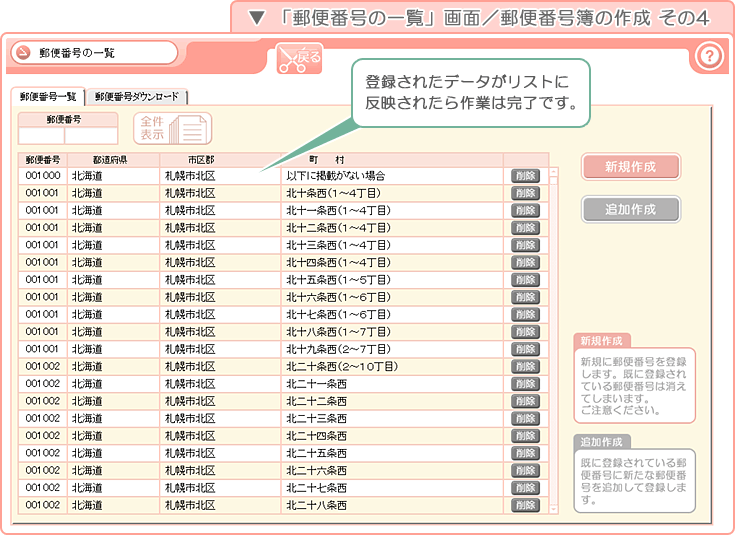The height and width of the screenshot is (535, 735).
Task: Click the 市区郡 column header
Action: tap(200, 160)
